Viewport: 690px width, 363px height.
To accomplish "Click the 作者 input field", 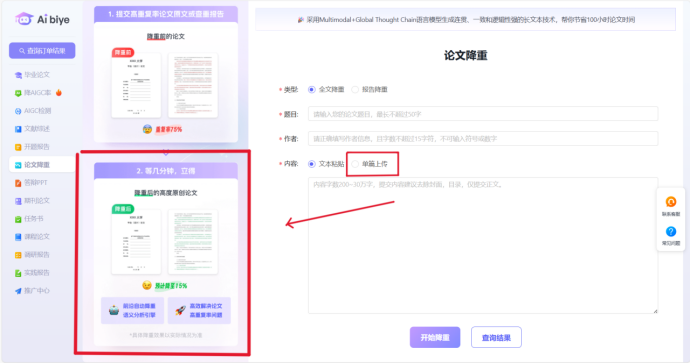I will pos(483,139).
